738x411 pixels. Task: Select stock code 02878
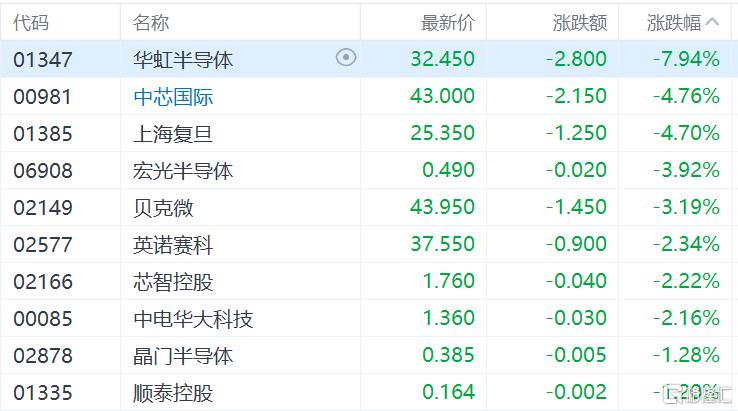[43, 356]
